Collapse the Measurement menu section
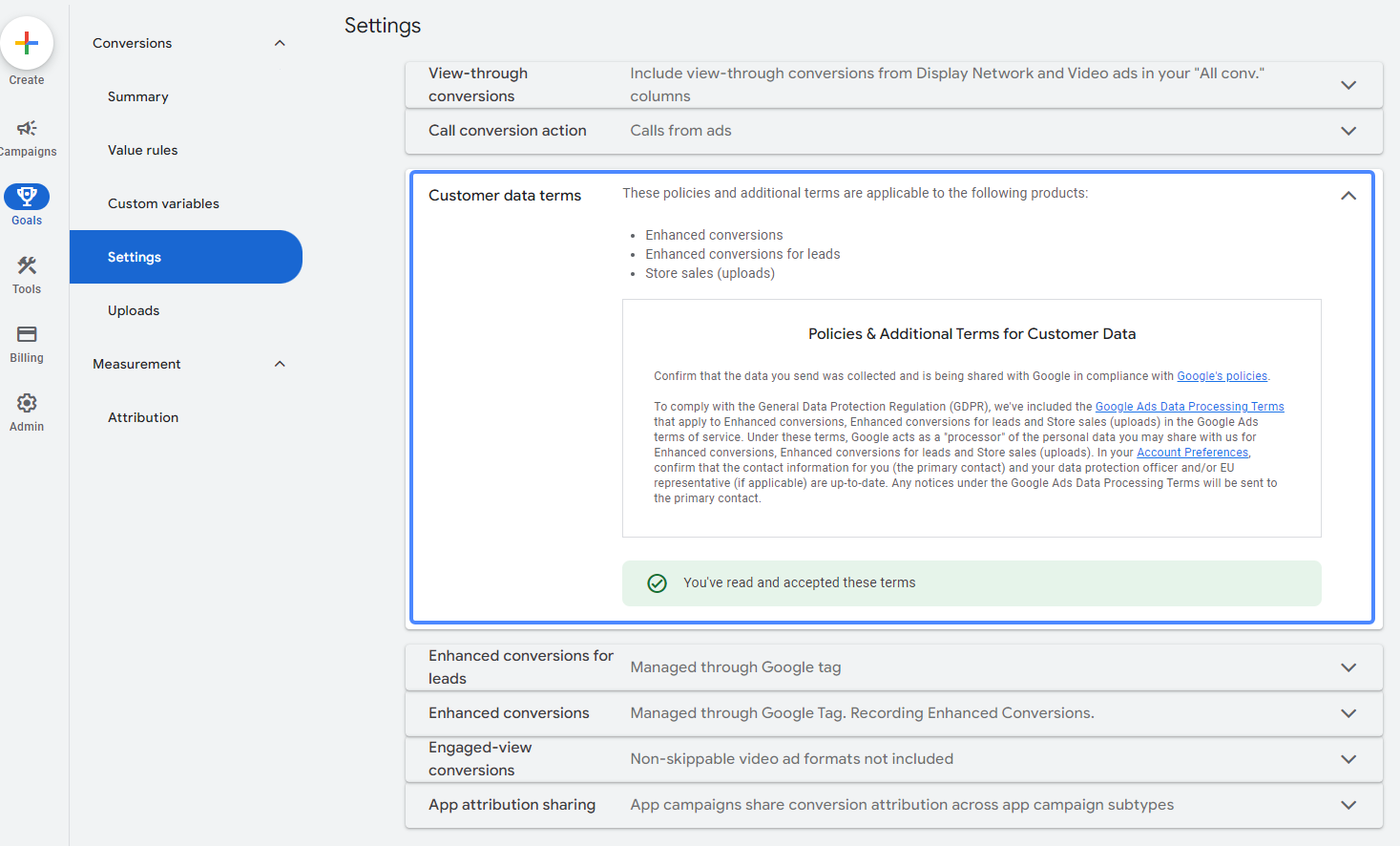 tap(280, 364)
